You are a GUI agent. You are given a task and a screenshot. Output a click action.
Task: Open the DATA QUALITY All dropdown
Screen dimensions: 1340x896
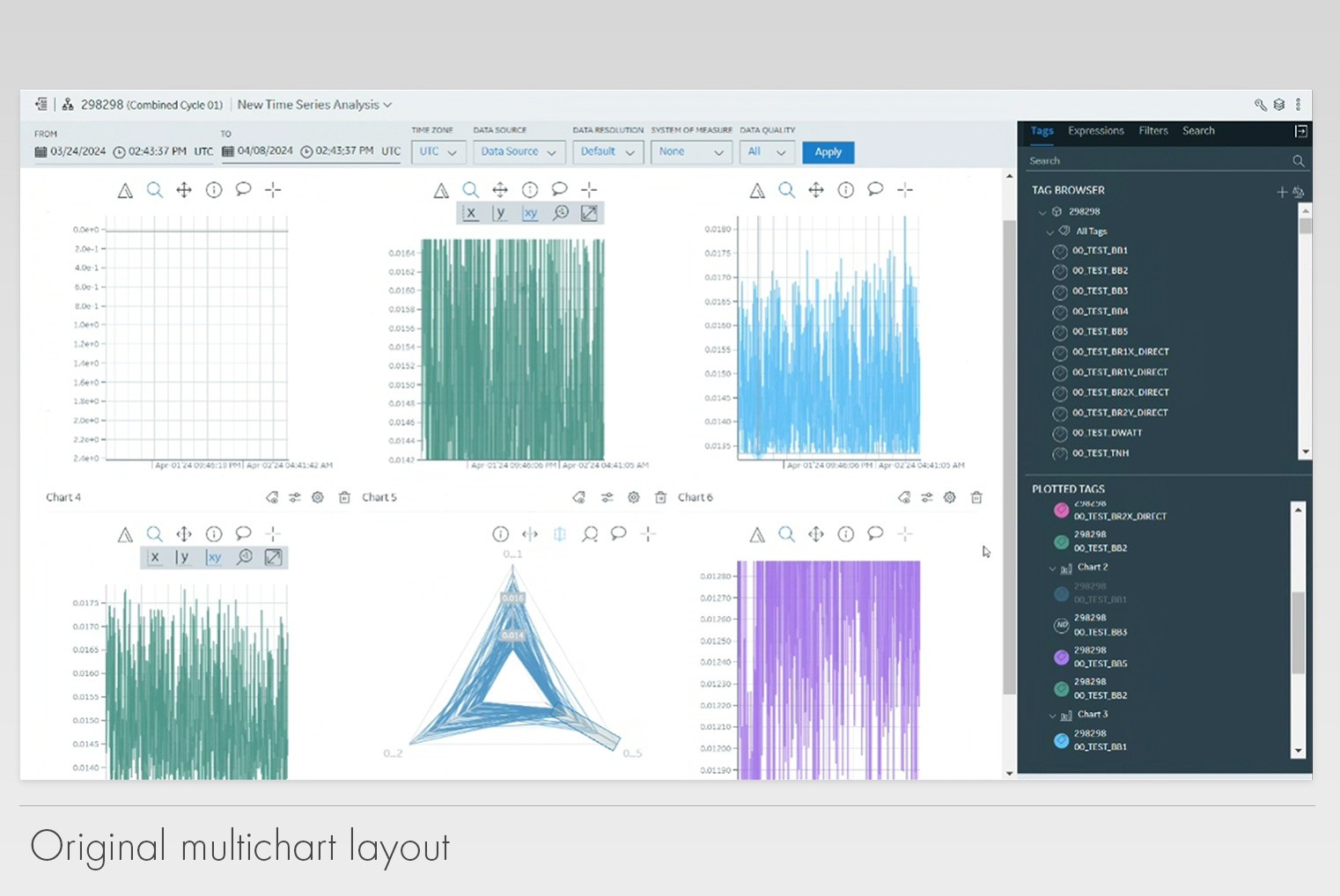click(x=767, y=152)
